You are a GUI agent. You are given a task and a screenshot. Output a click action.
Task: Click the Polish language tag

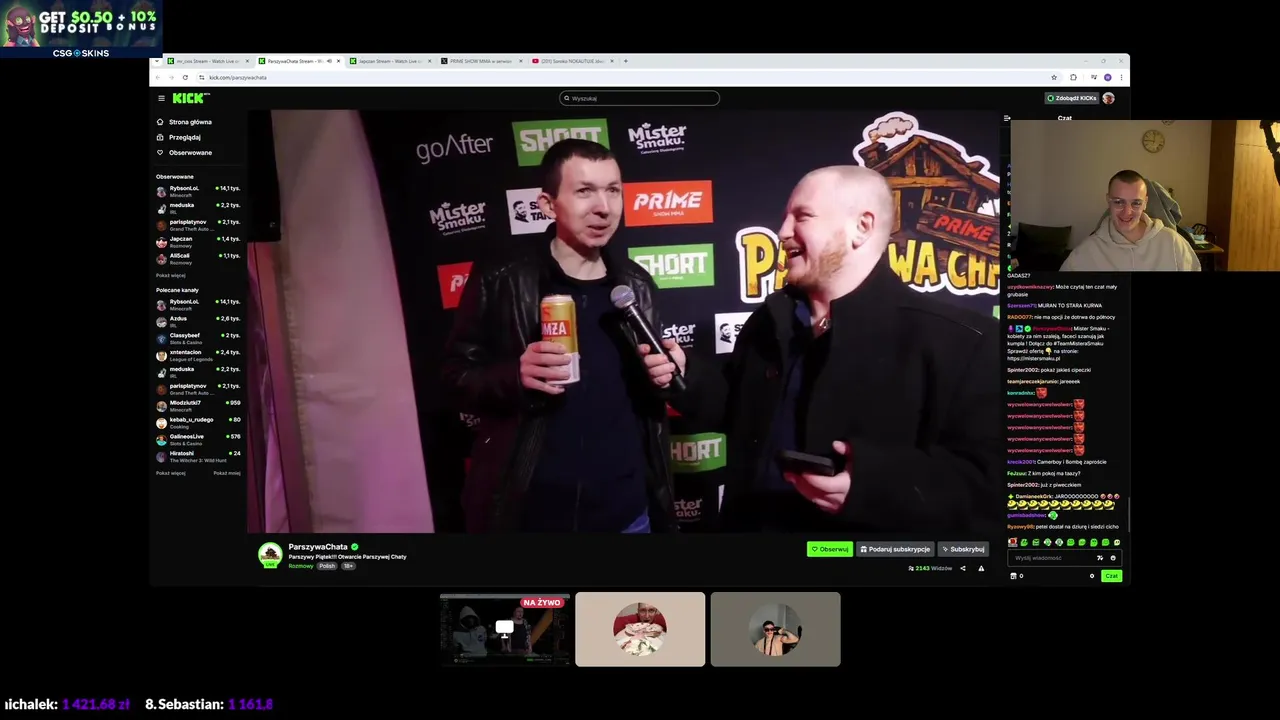coord(327,566)
